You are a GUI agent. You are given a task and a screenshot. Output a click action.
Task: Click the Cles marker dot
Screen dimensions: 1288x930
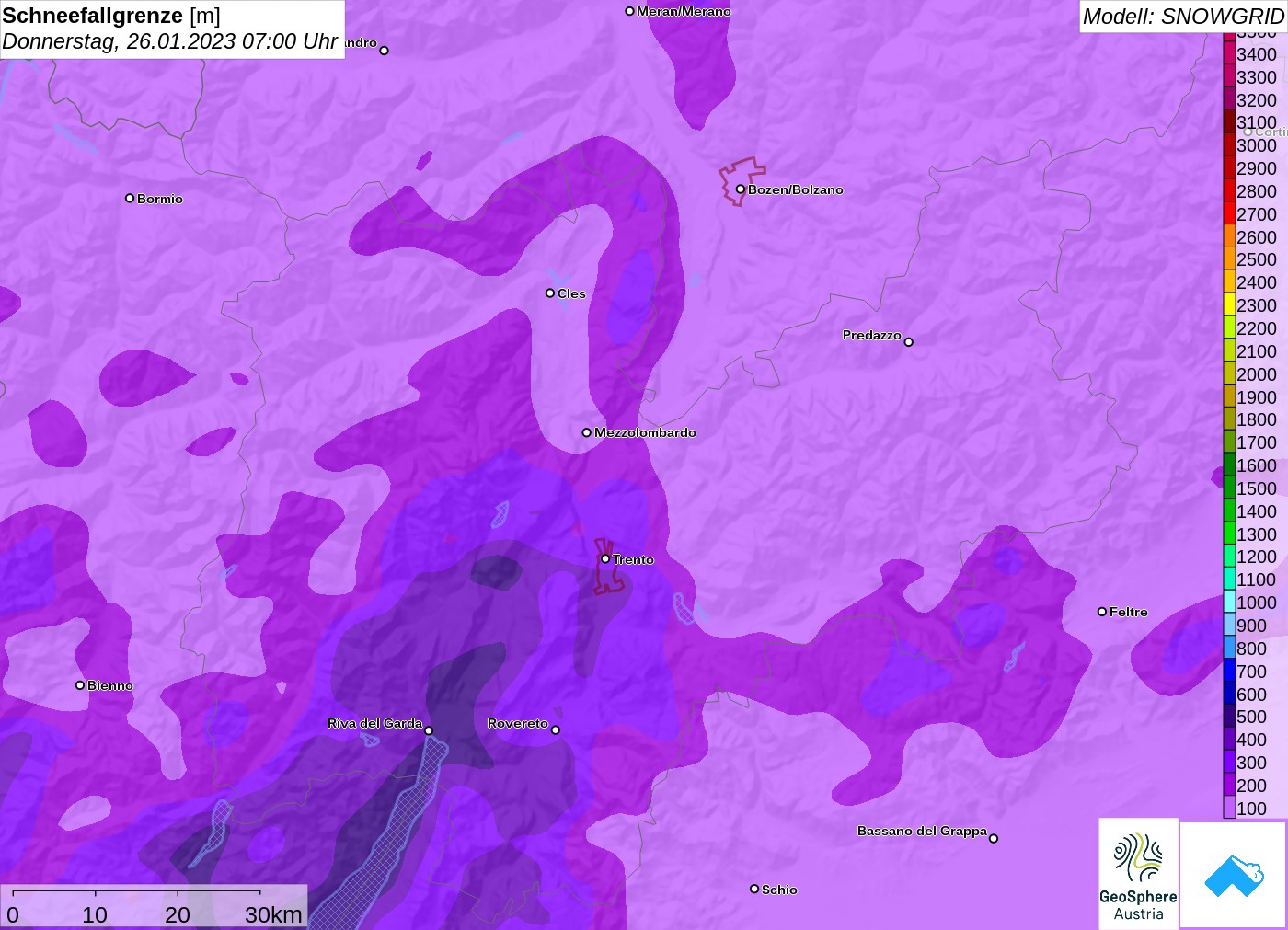pyautogui.click(x=550, y=293)
